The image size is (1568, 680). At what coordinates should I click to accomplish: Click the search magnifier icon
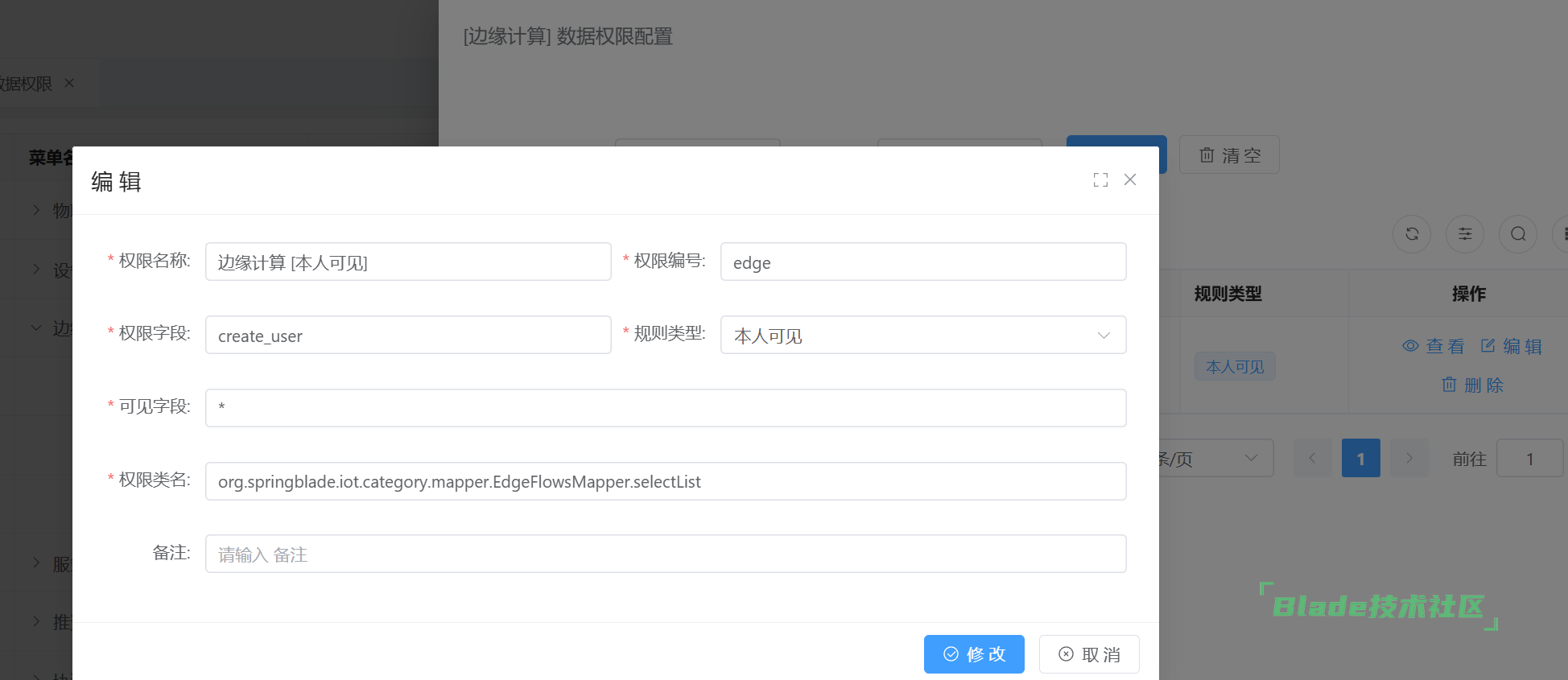(1518, 234)
